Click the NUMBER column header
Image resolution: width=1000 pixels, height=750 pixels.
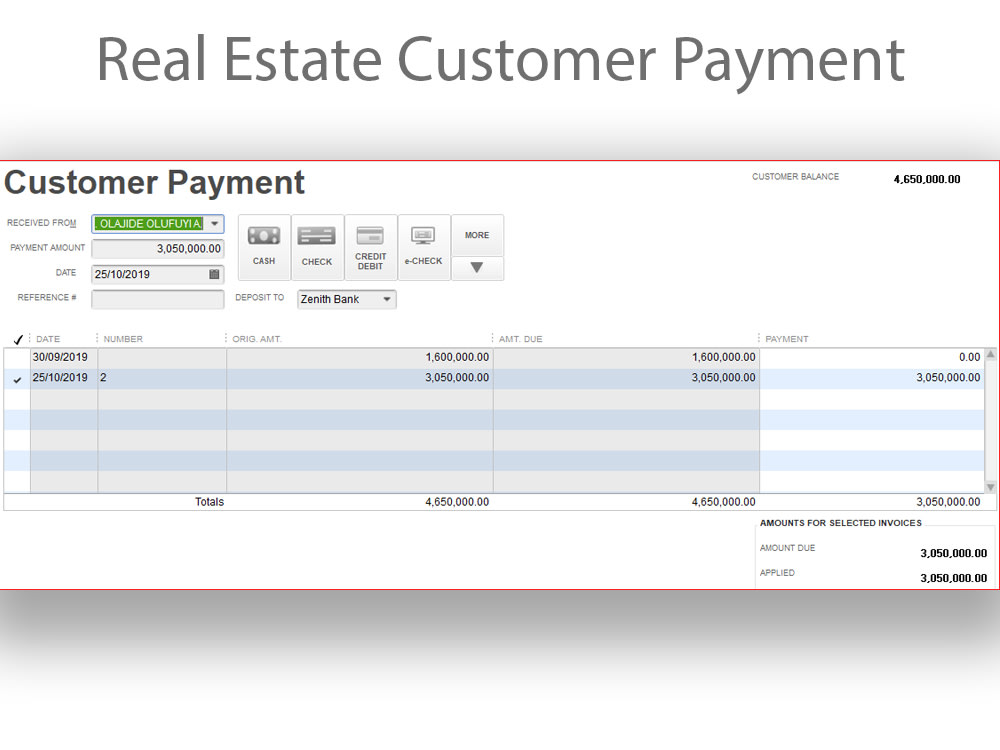pyautogui.click(x=121, y=338)
